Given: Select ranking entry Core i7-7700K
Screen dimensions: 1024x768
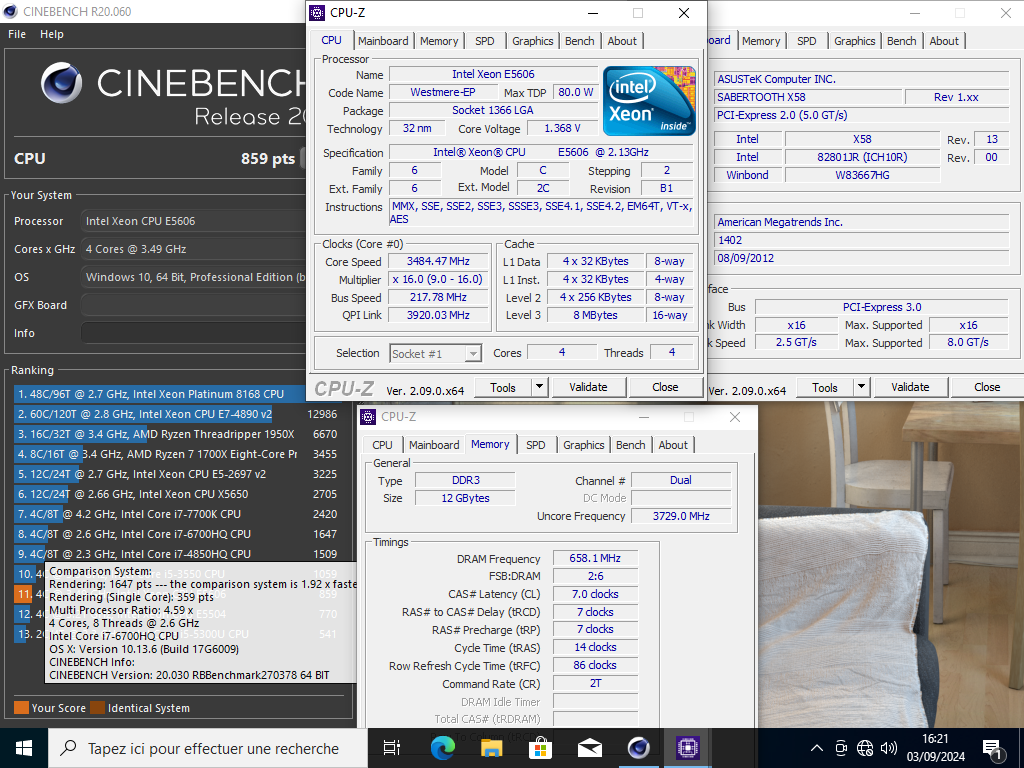Looking at the screenshot, I should 176,514.
